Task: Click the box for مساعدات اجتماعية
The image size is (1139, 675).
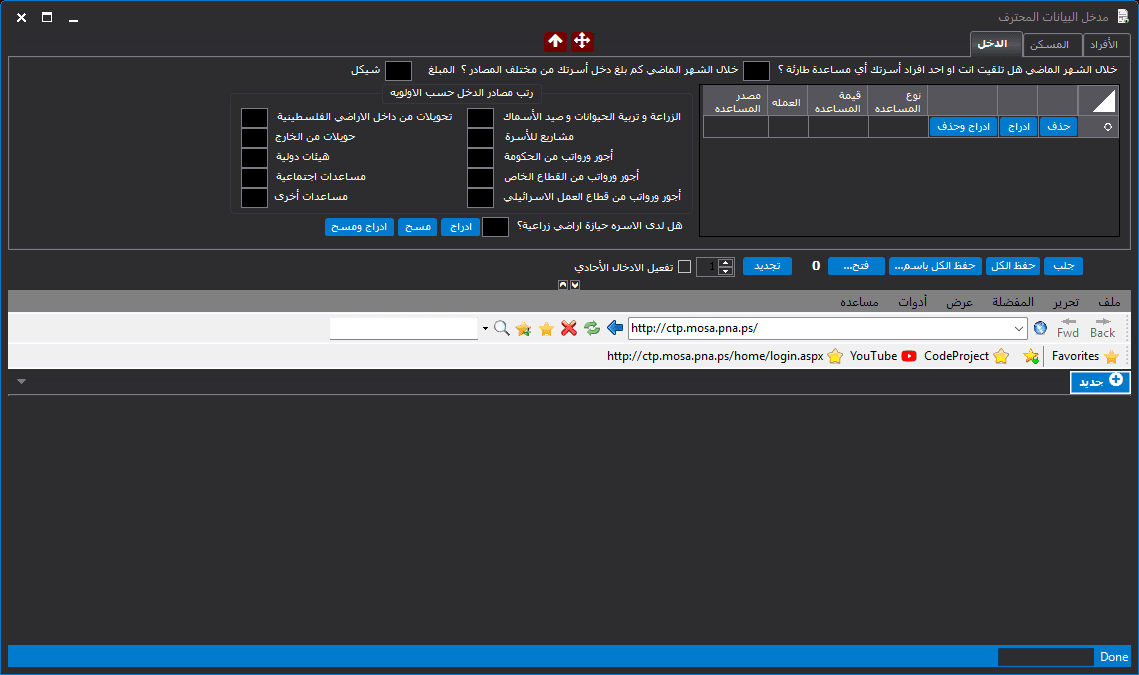Action: [x=254, y=177]
